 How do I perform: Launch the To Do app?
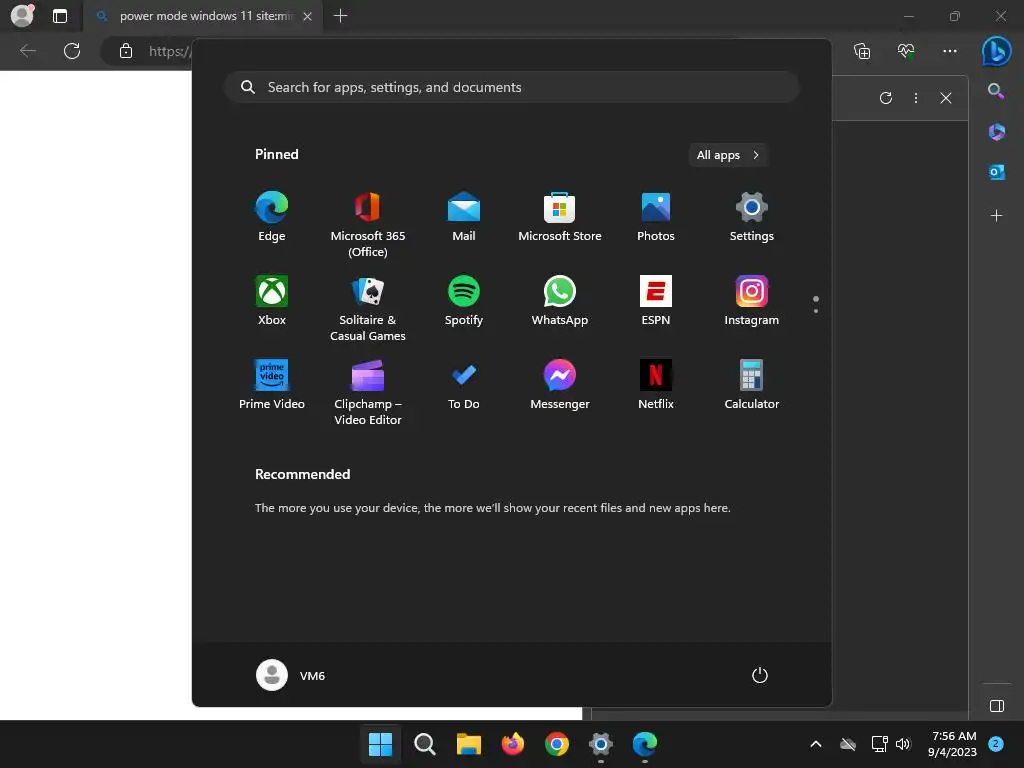coord(464,385)
